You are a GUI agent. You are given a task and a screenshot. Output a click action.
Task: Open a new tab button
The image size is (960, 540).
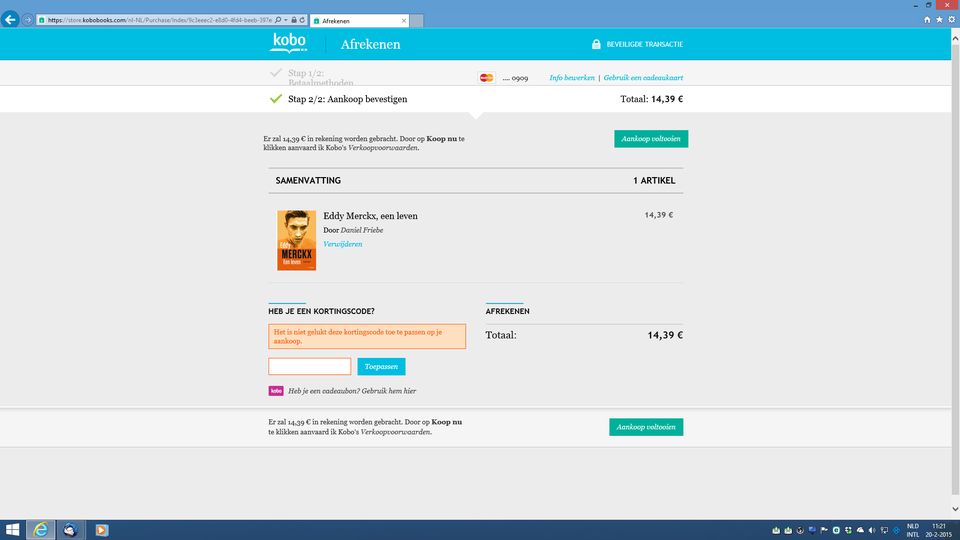[416, 21]
